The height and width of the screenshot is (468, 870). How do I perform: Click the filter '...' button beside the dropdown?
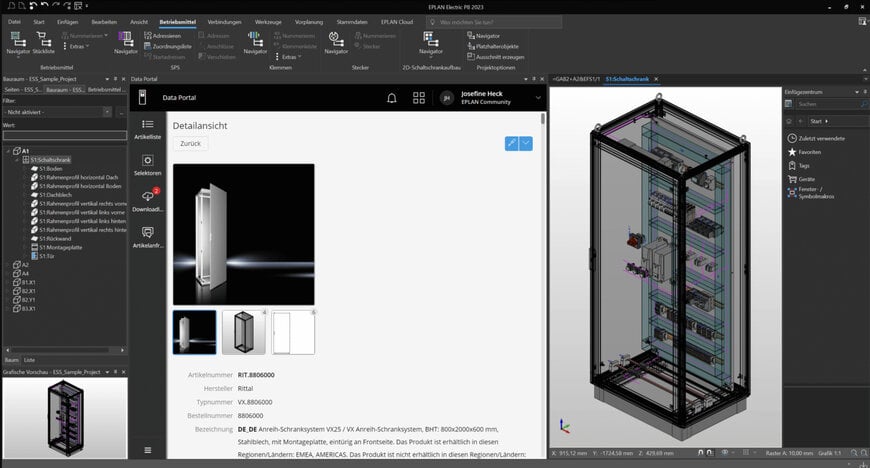[x=121, y=112]
